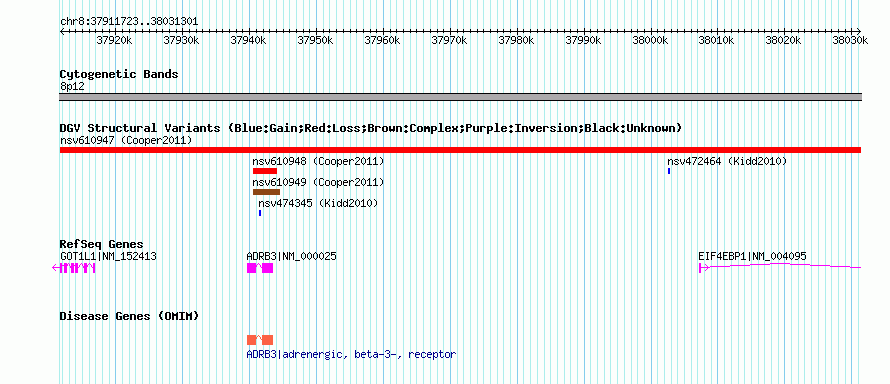The image size is (890, 384).
Task: Click the 38010k ruler tick label
Action: pos(716,40)
